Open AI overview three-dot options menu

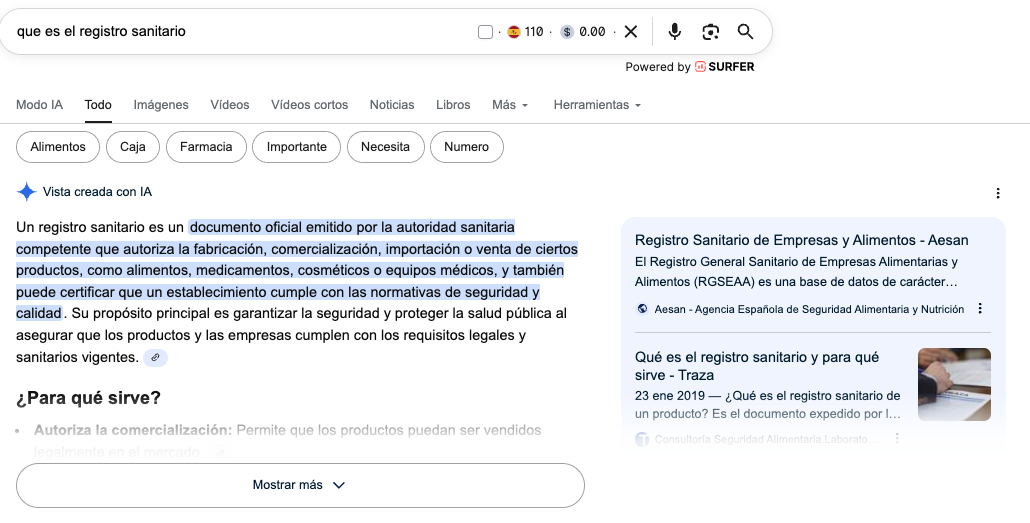997,193
